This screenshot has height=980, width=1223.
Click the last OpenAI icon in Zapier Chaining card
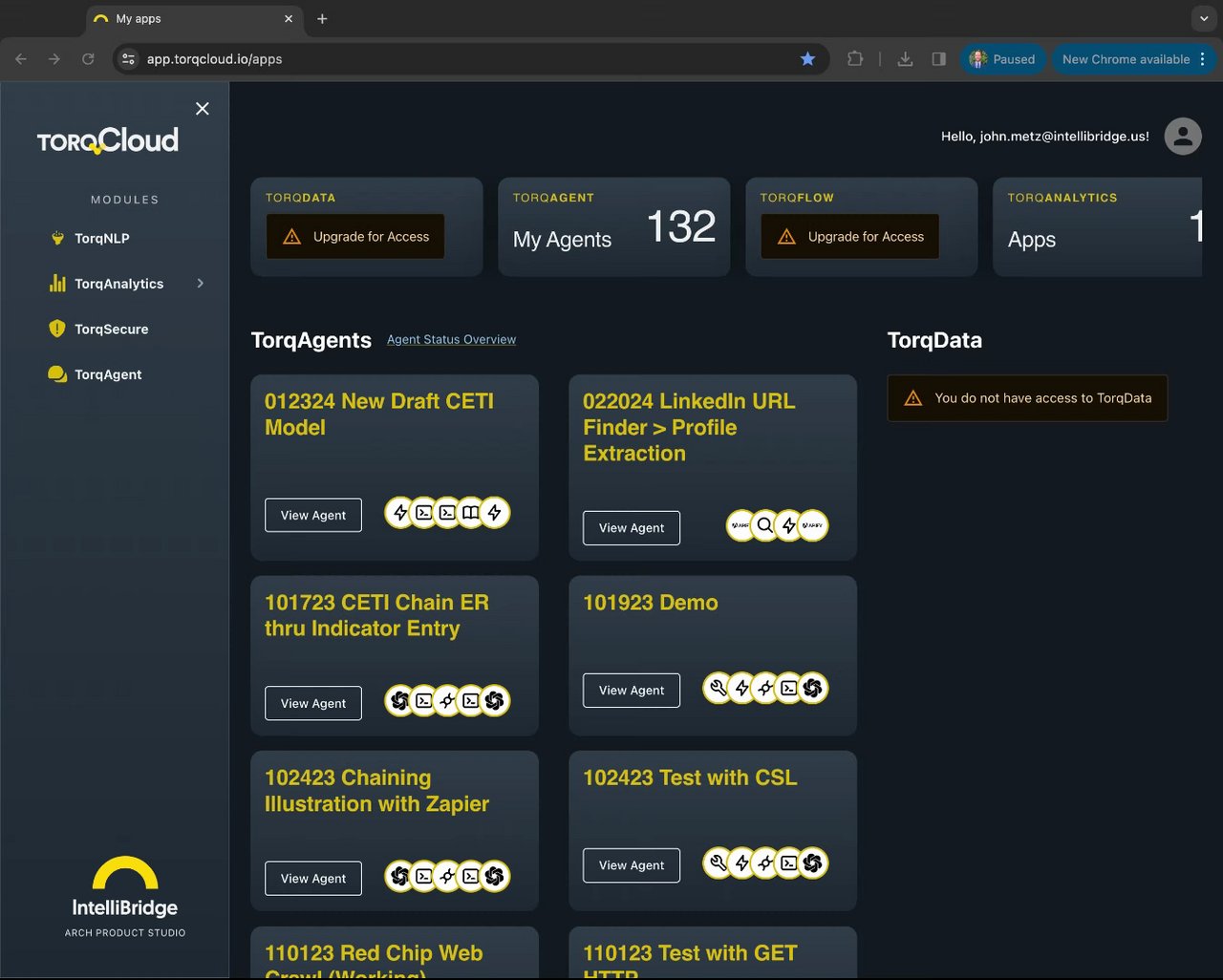coord(494,876)
